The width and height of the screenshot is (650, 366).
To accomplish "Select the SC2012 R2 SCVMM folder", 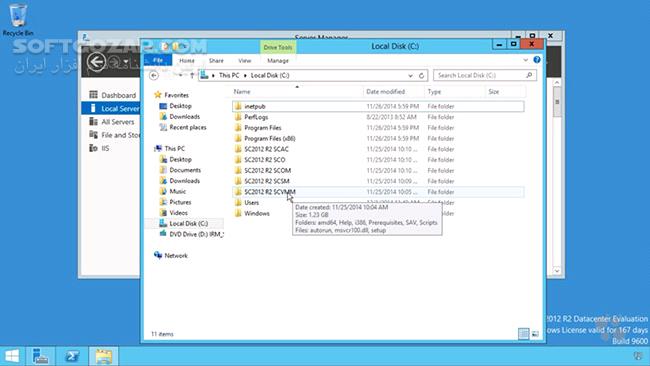I will tap(378, 192).
